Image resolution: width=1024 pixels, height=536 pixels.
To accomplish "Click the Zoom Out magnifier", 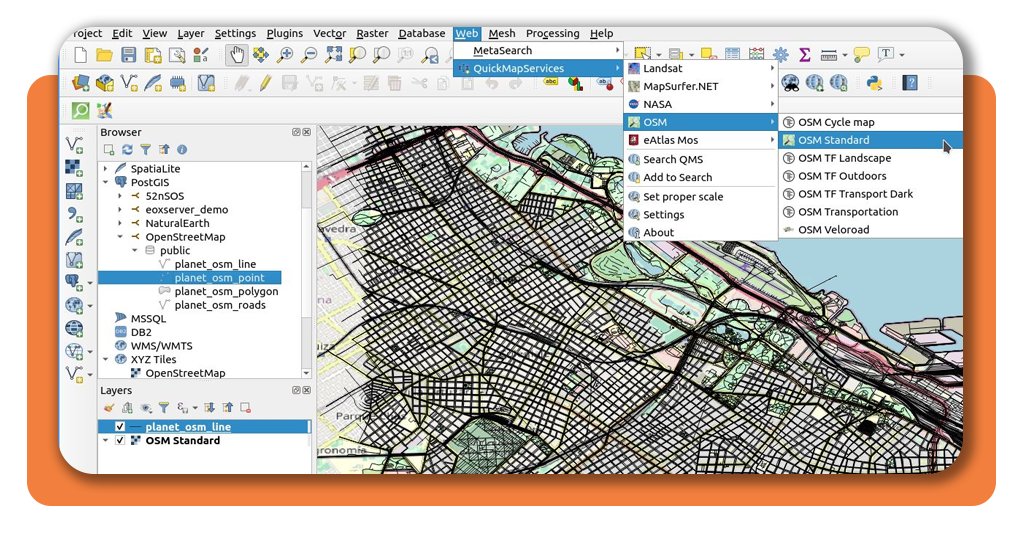I will click(x=309, y=55).
